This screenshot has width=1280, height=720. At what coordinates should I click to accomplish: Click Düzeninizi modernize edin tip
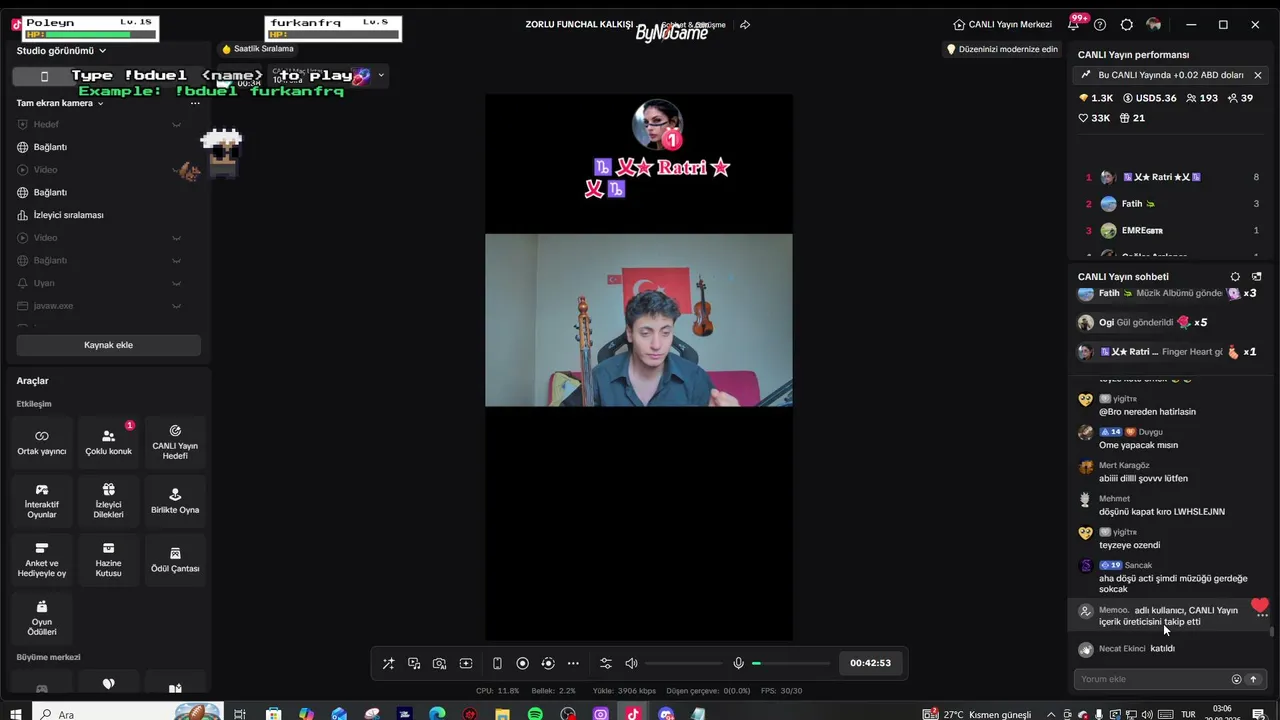tap(1002, 49)
